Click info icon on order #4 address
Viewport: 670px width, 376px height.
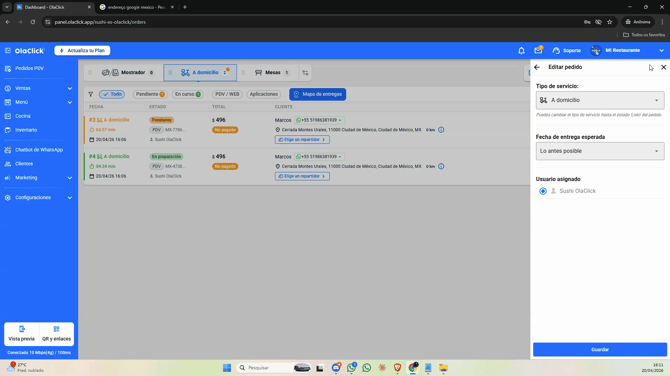click(441, 166)
